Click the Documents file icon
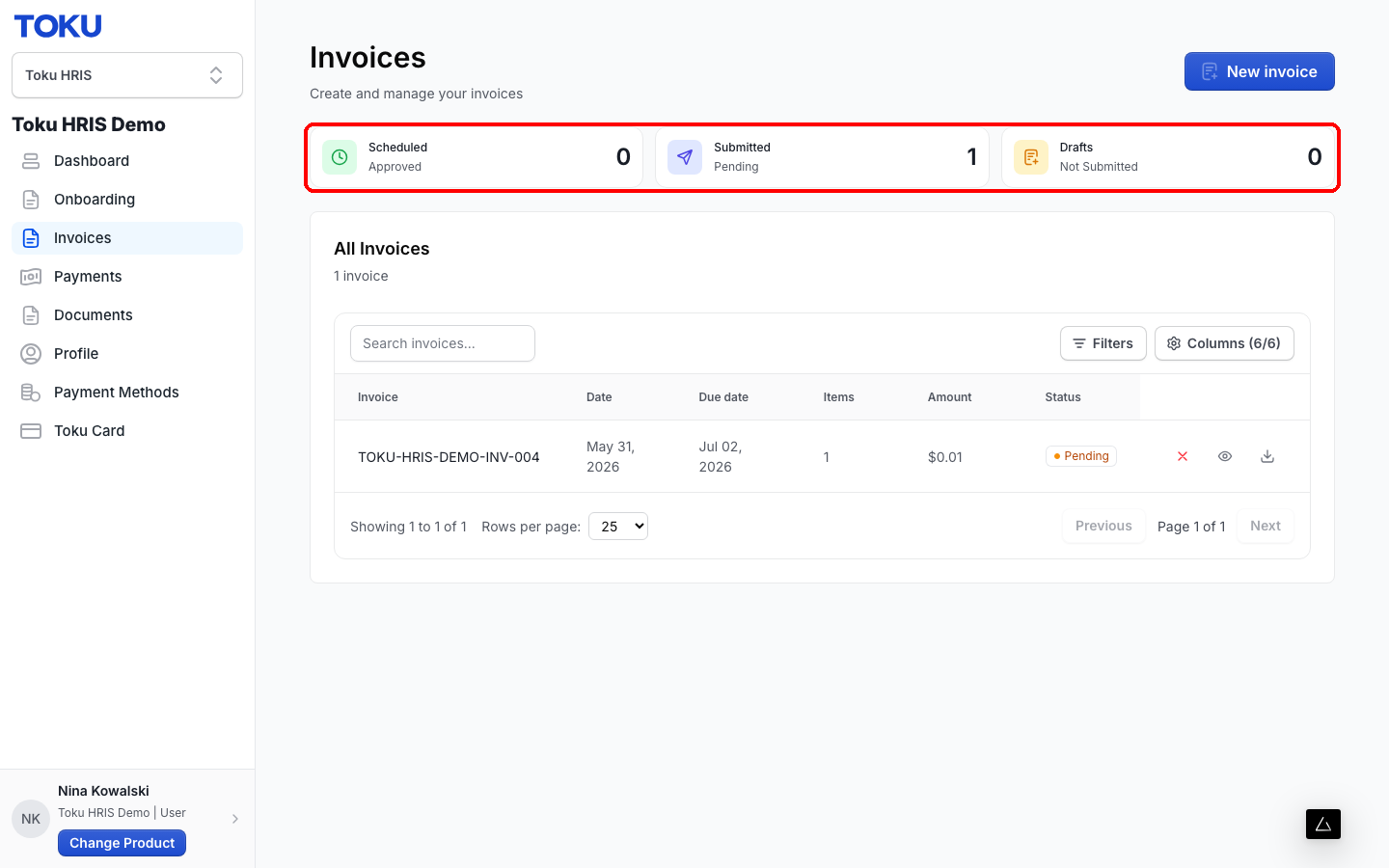 pyautogui.click(x=31, y=315)
